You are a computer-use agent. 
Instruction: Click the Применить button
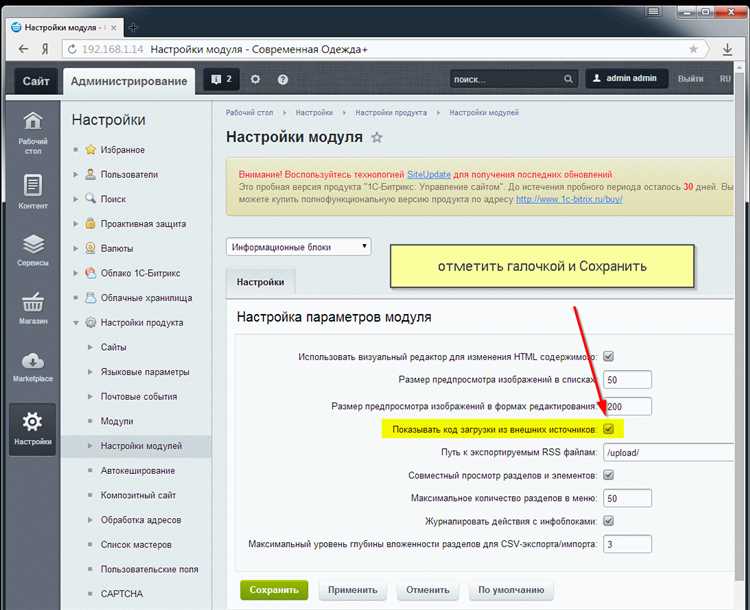point(353,590)
